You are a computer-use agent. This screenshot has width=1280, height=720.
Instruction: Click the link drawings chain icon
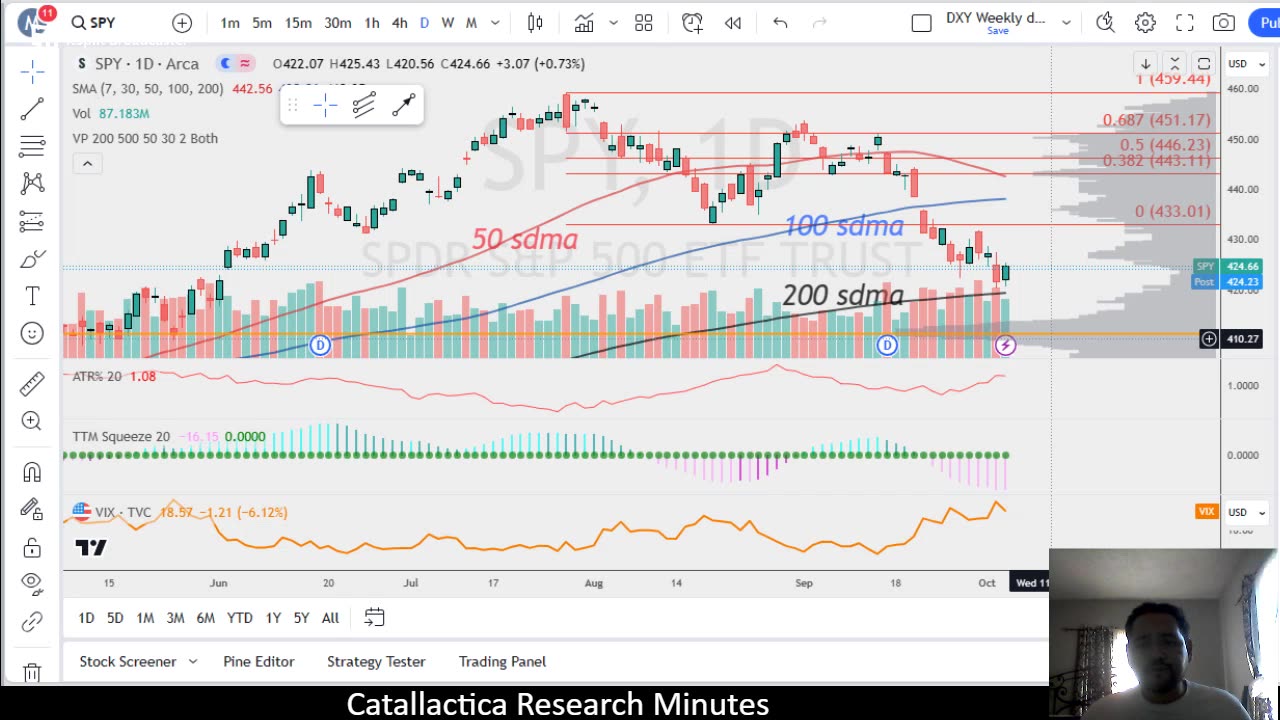[32, 622]
